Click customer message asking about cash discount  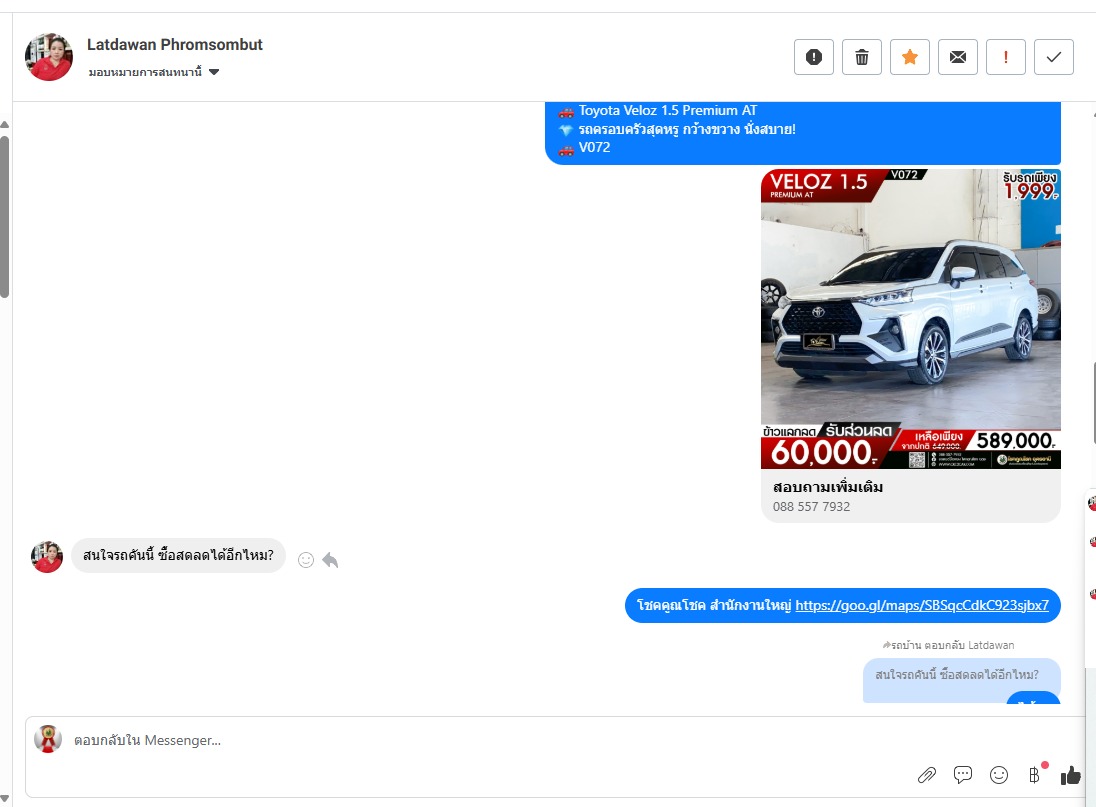click(178, 555)
